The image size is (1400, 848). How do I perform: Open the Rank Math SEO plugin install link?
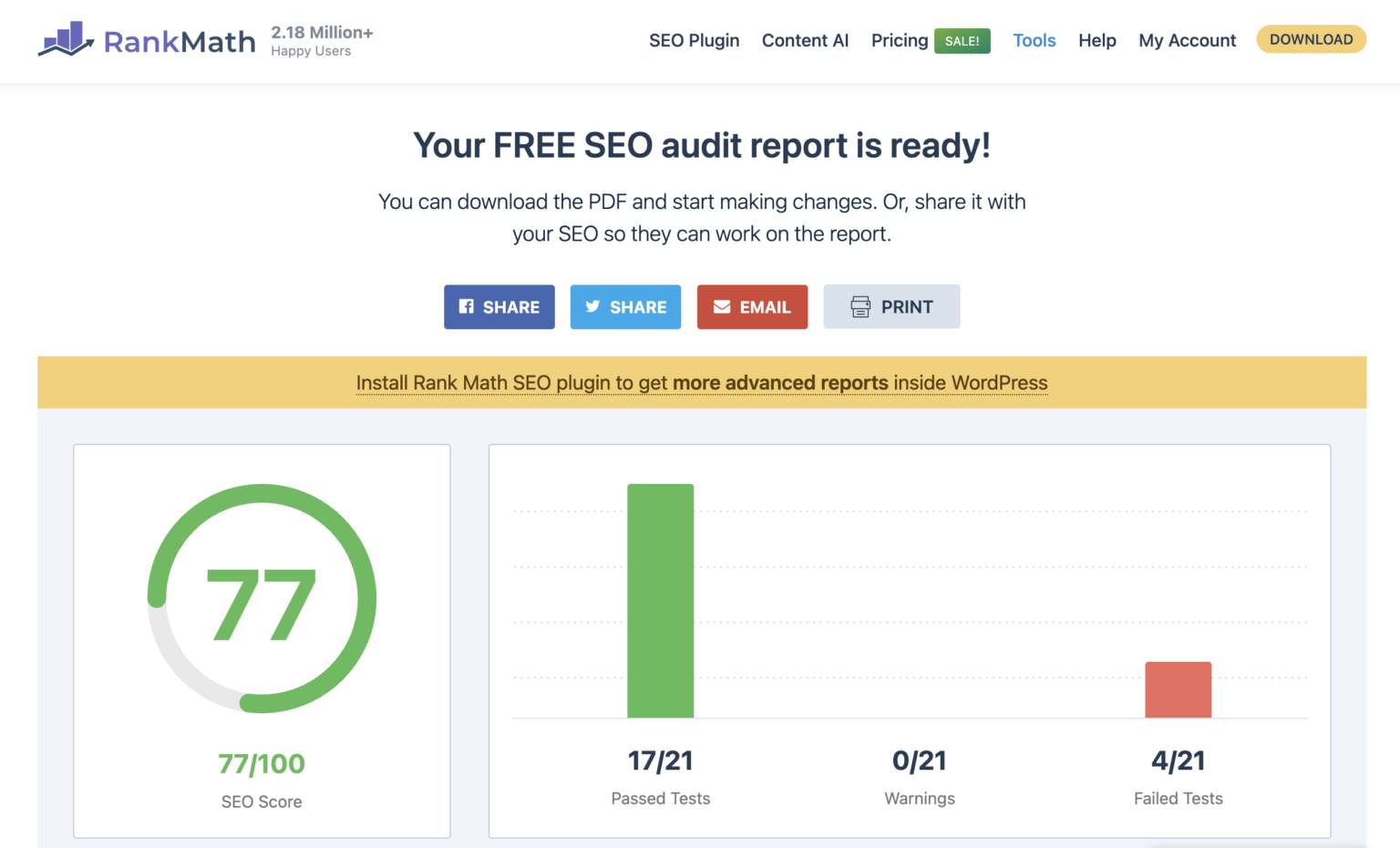click(702, 382)
